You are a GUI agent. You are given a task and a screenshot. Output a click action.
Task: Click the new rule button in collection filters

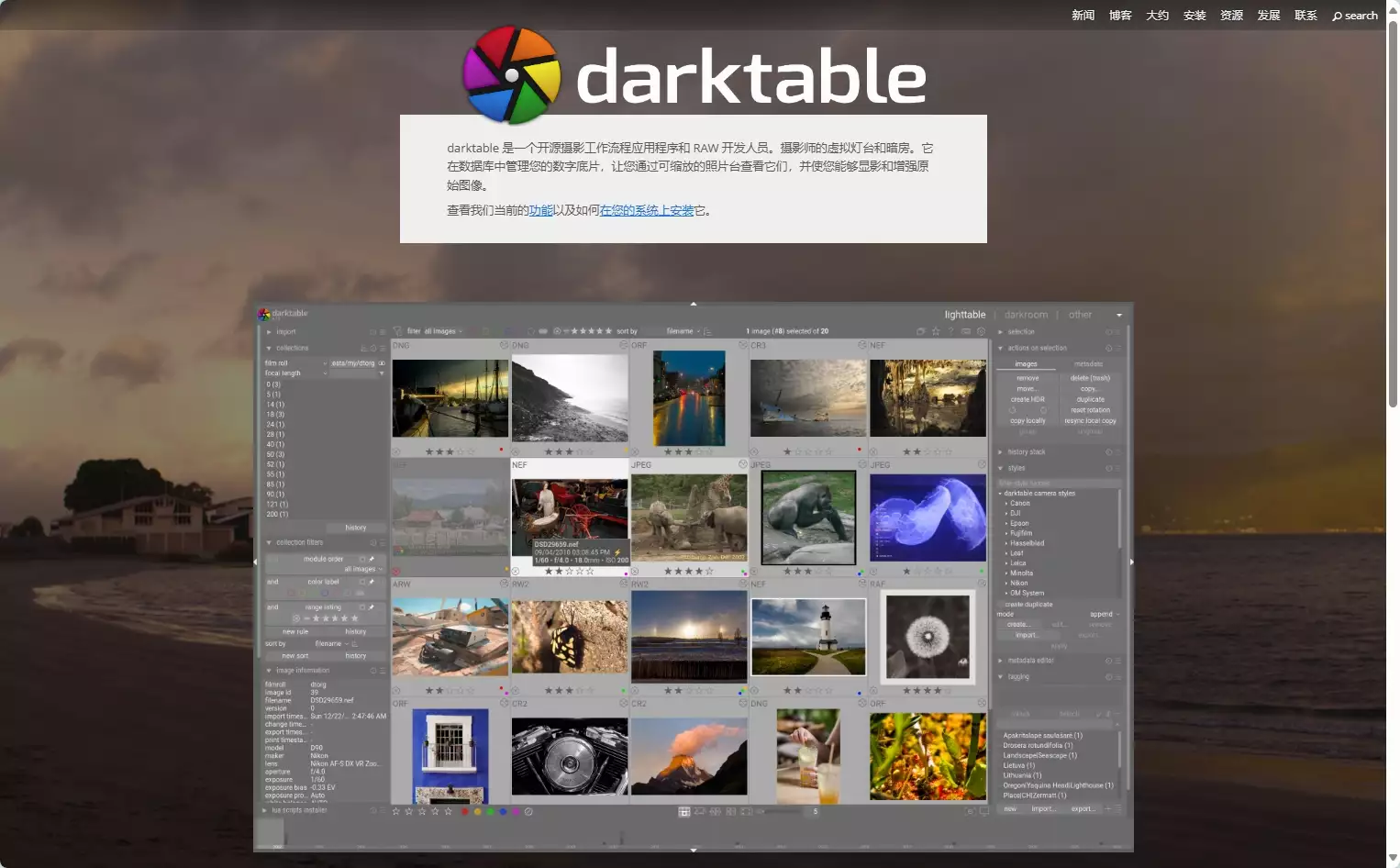(295, 632)
